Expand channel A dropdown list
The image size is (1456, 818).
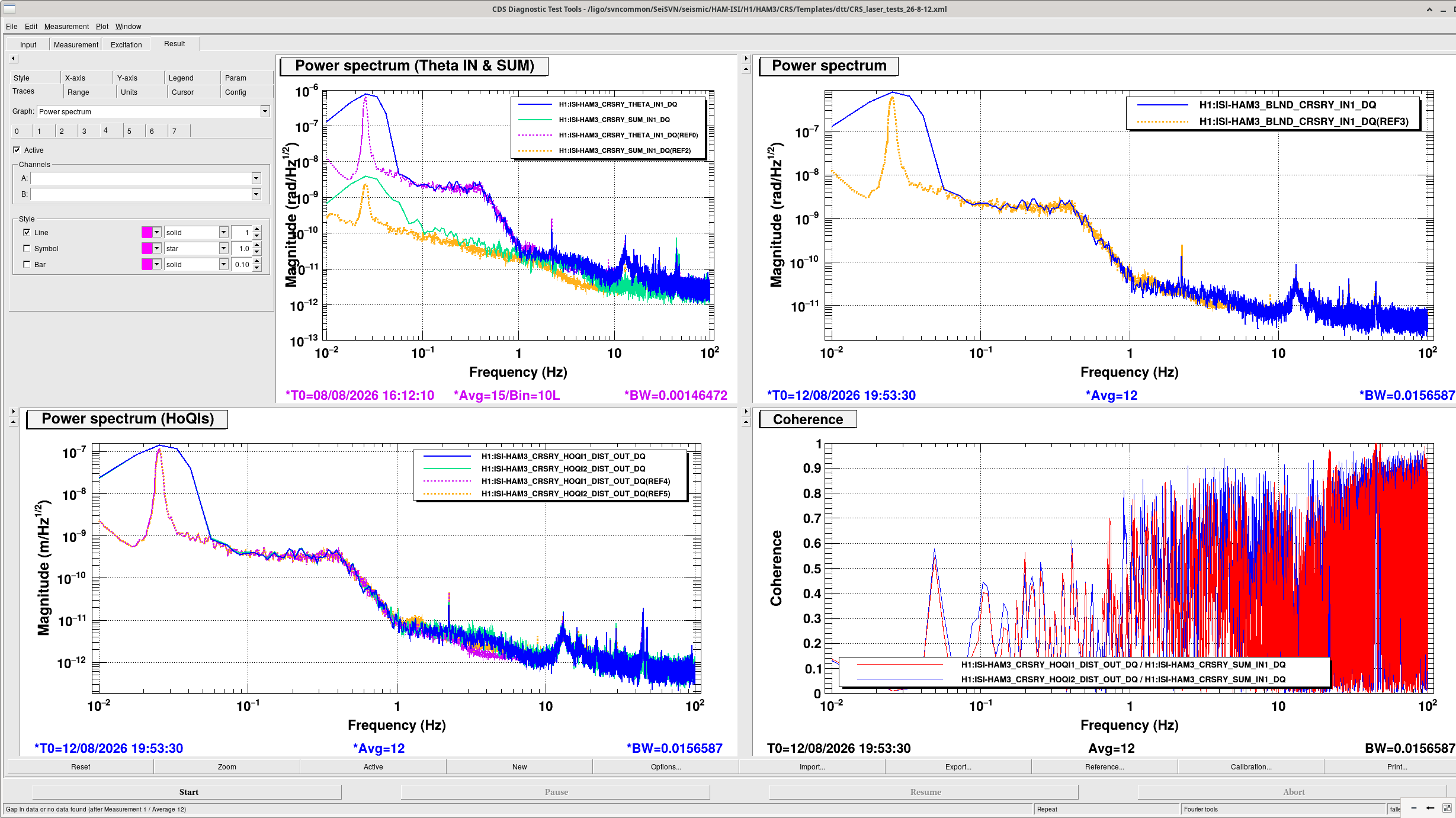pos(256,178)
